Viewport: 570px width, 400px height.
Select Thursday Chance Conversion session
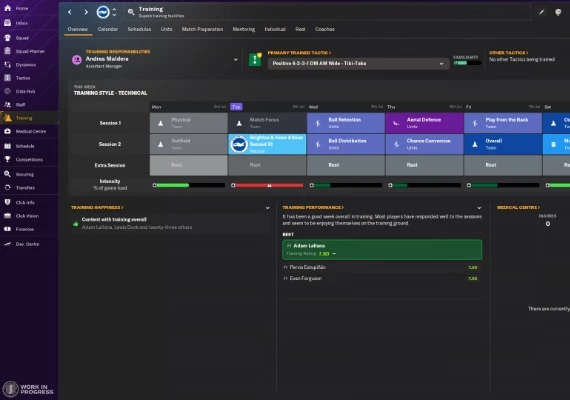[424, 144]
